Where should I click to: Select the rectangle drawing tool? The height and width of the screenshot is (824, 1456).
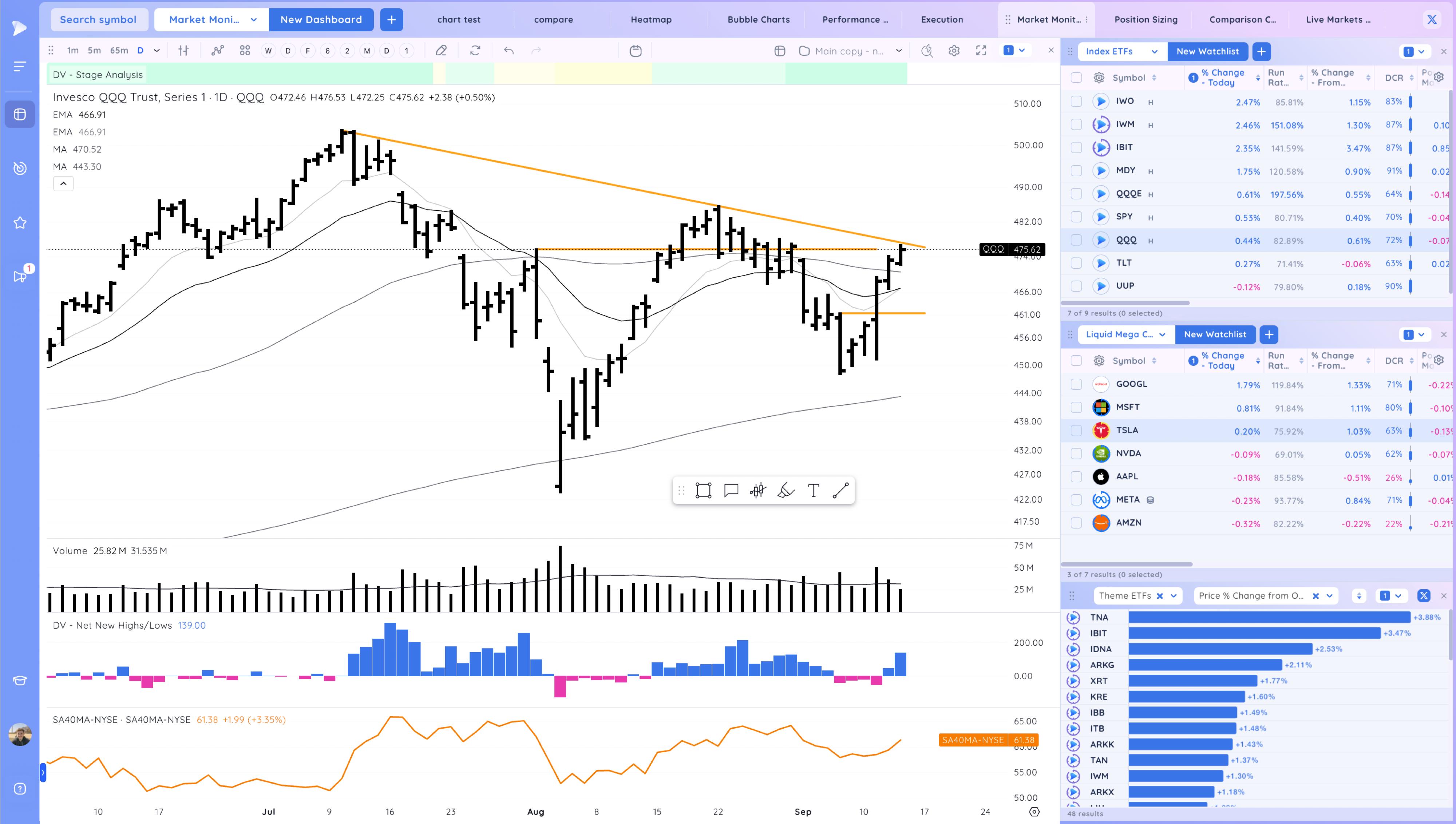pos(703,490)
